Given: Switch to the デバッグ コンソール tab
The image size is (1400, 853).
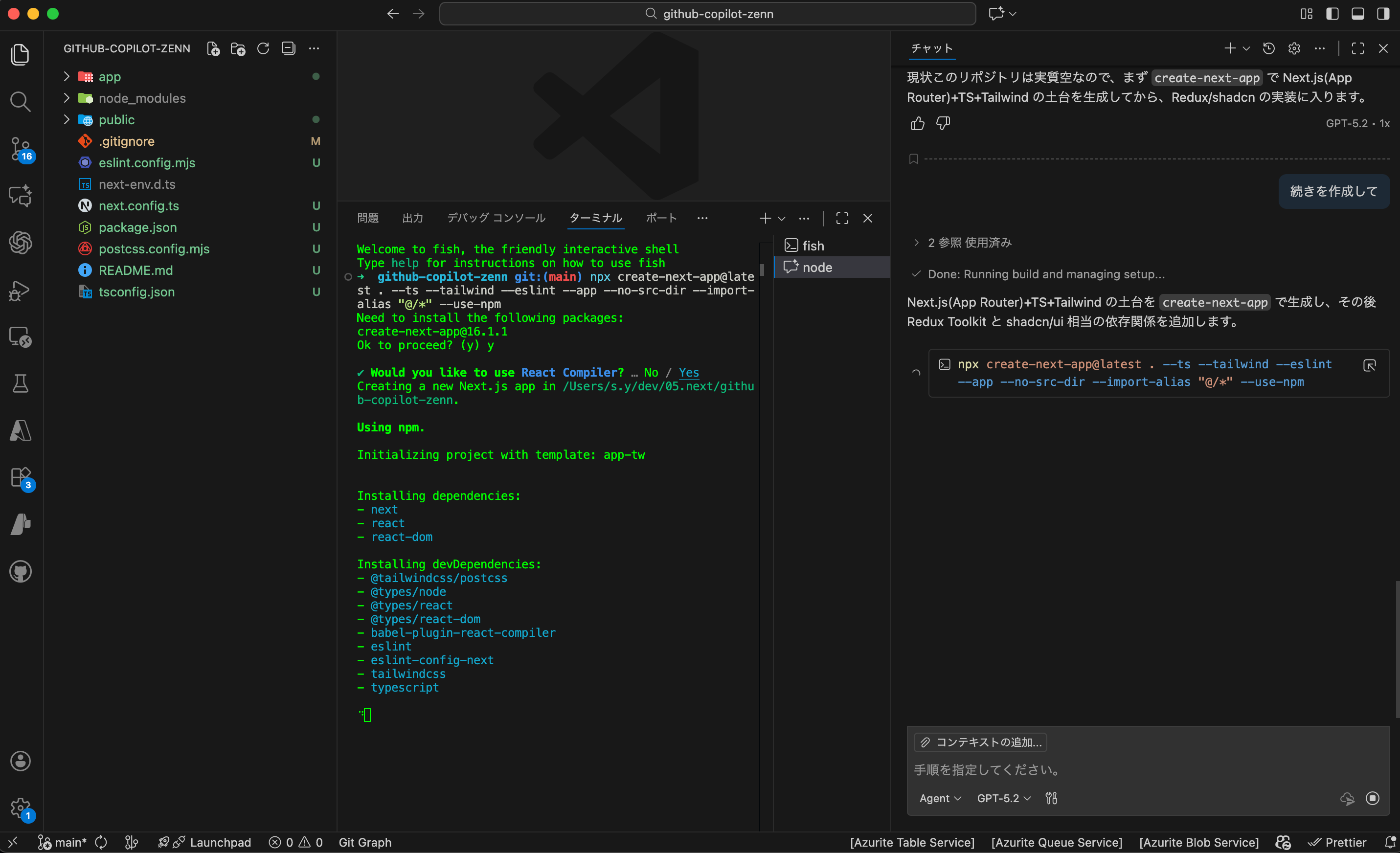Looking at the screenshot, I should 496,218.
